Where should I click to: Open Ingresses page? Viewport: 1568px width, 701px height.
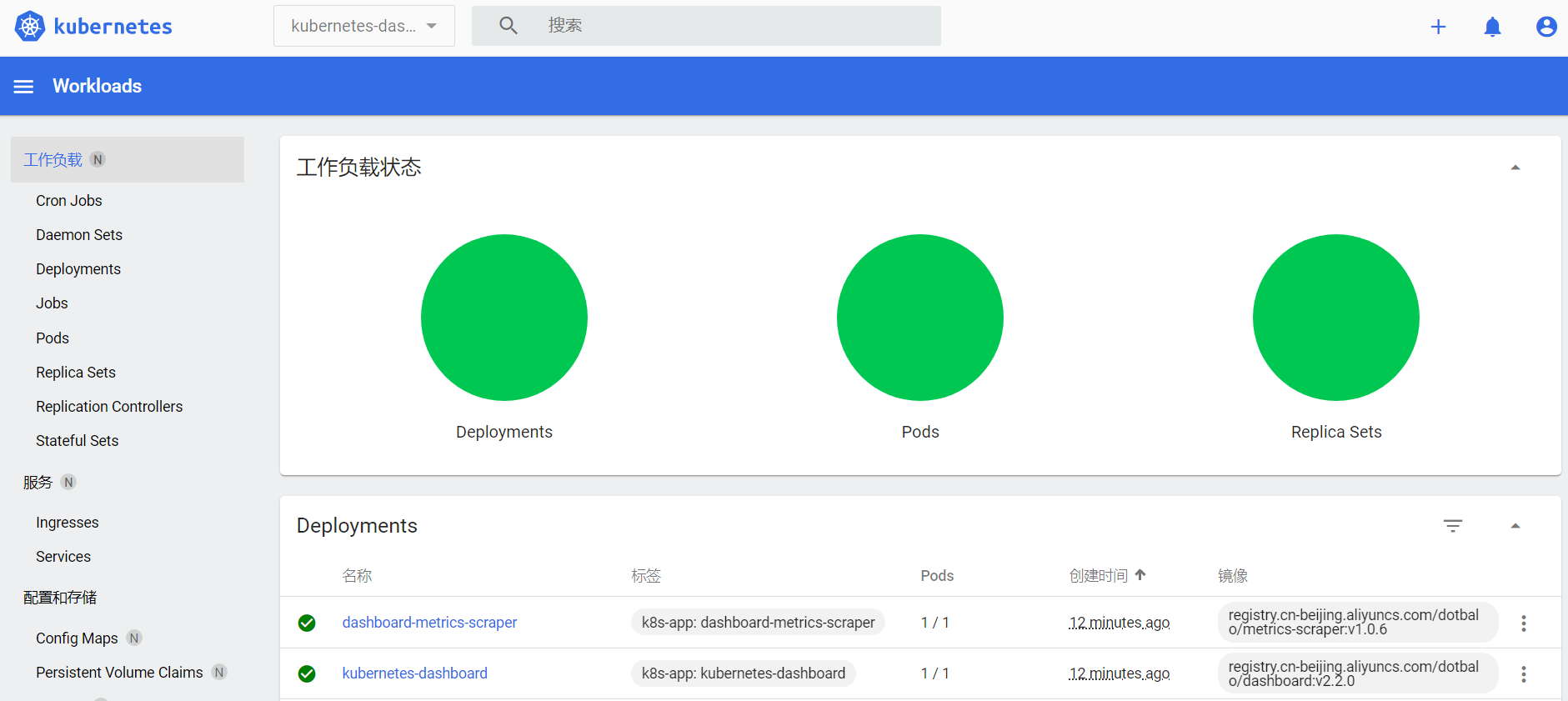pos(68,523)
